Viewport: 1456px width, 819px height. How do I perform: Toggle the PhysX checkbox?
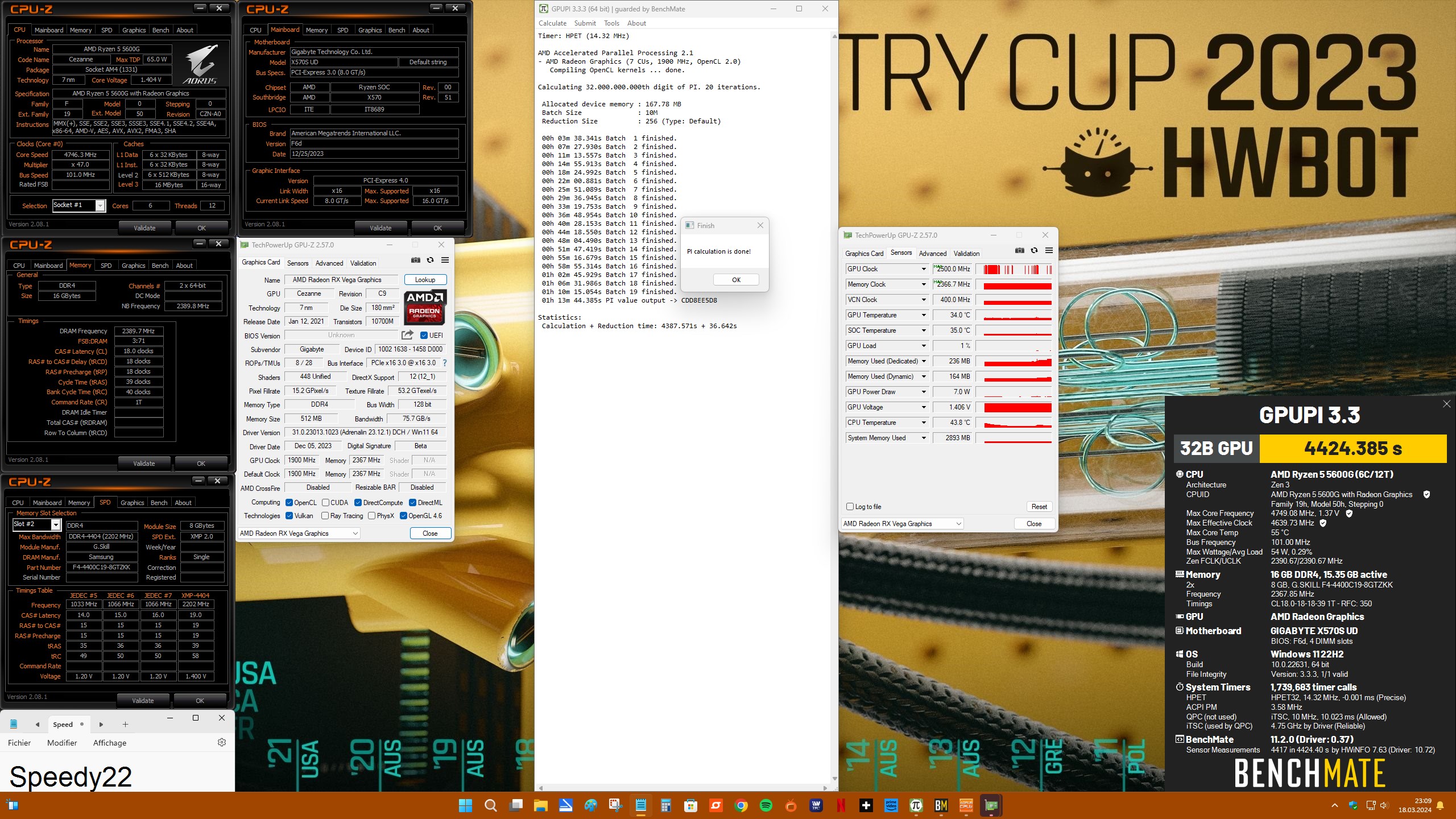371,516
